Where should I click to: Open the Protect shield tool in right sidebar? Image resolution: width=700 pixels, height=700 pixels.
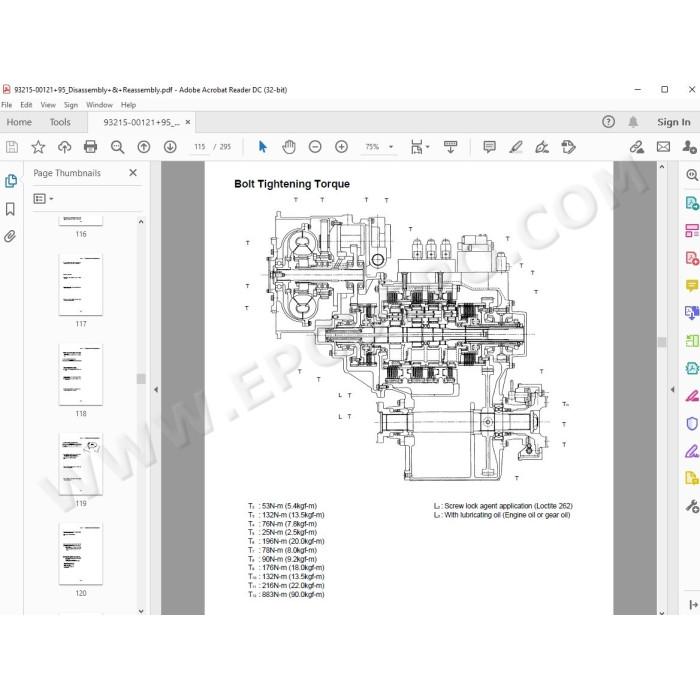coord(692,423)
